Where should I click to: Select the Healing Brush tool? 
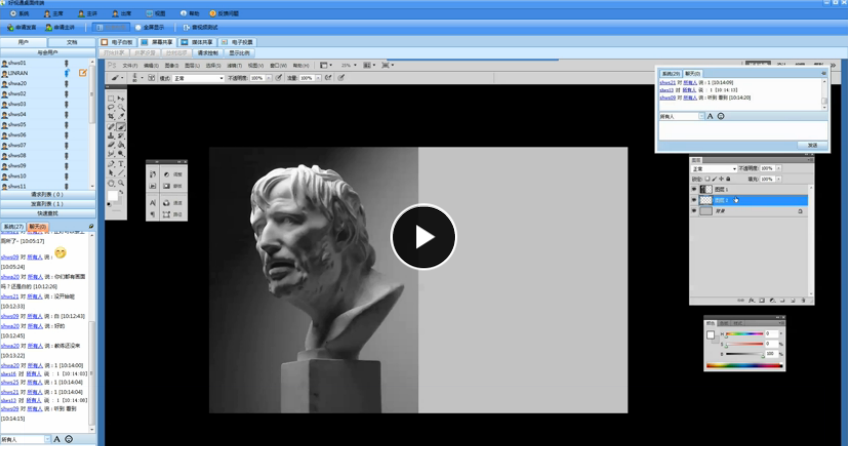(x=110, y=127)
